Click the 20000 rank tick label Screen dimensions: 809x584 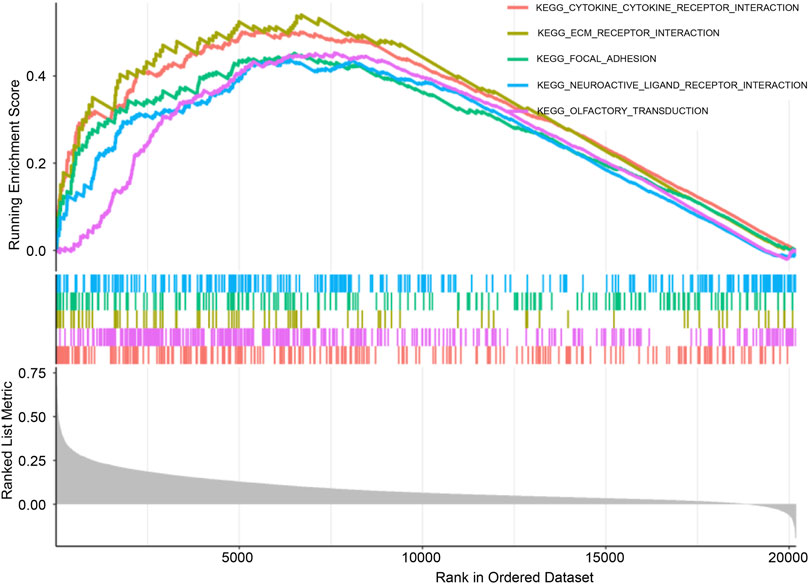pyautogui.click(x=788, y=558)
